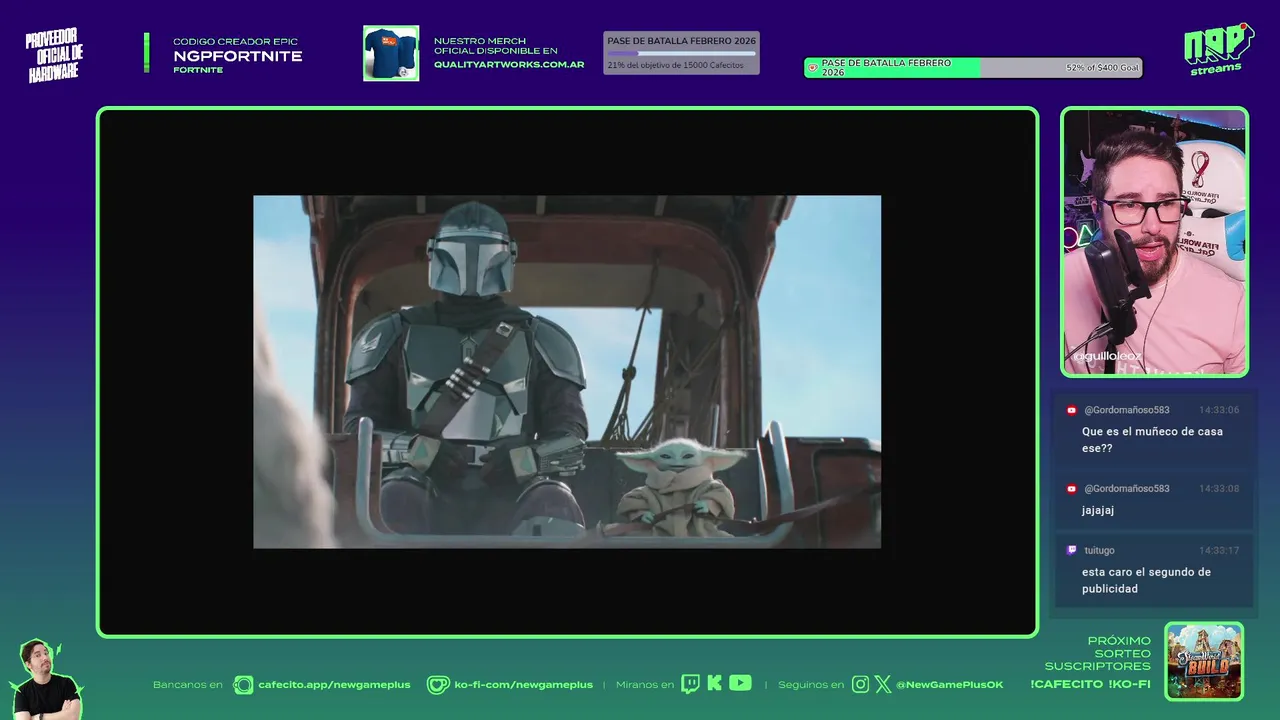
Task: Select first Gordomañoso583 username
Action: tap(1127, 410)
